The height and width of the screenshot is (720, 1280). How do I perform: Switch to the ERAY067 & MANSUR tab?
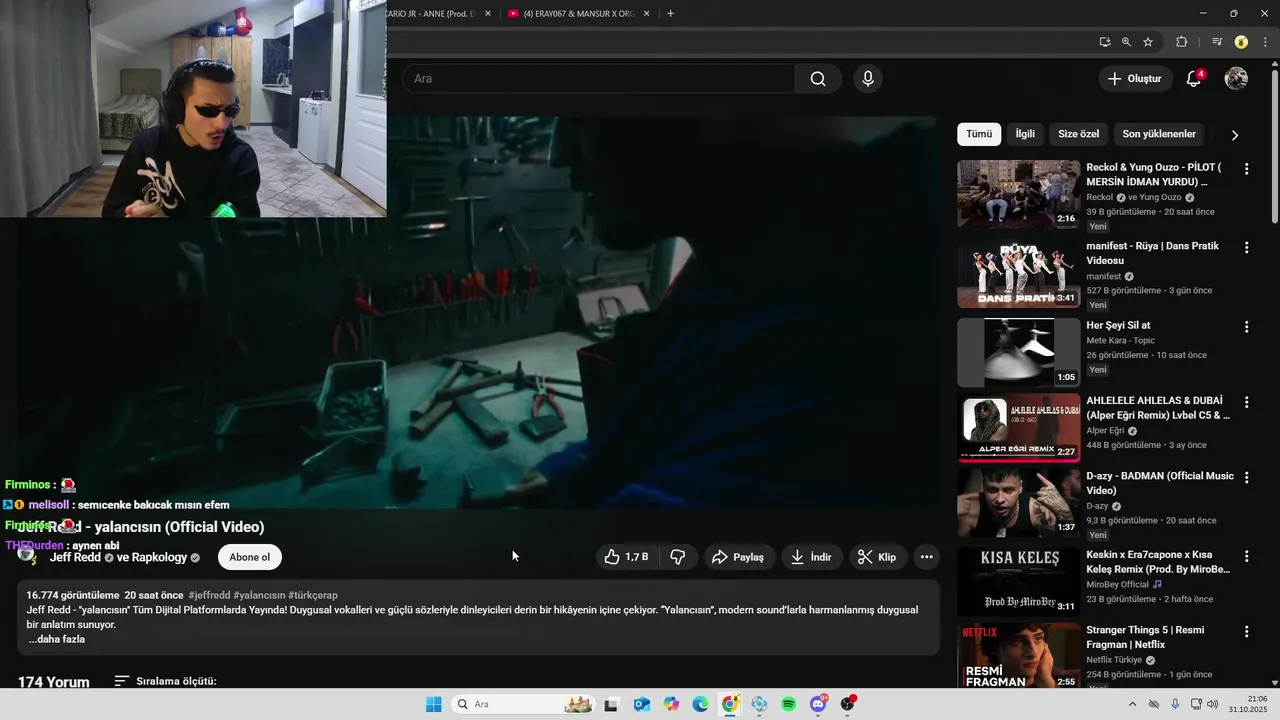click(578, 14)
